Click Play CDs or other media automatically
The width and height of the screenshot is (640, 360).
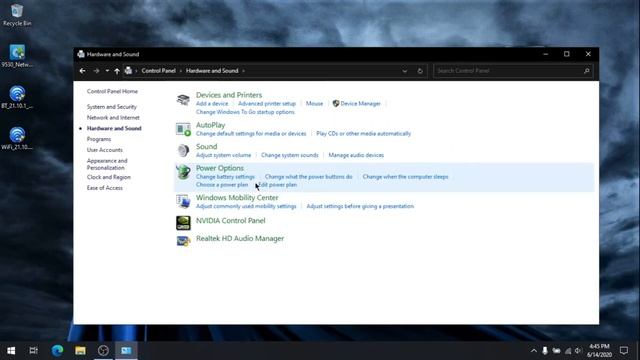363,133
